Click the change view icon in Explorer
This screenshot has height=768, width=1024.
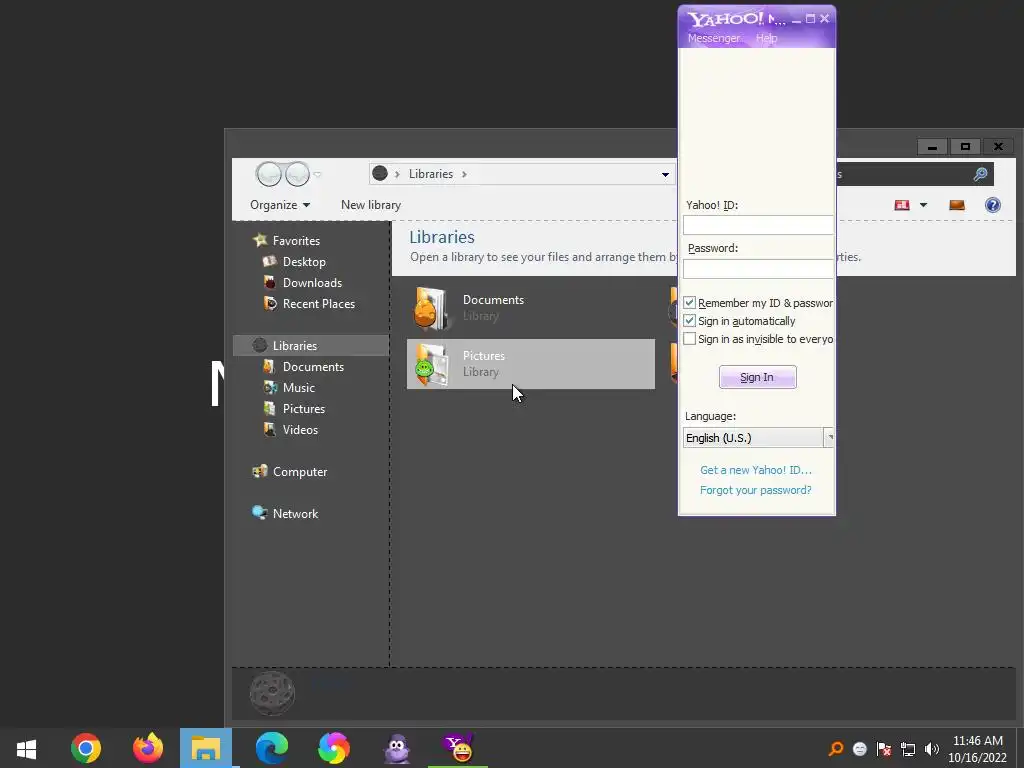tap(902, 205)
